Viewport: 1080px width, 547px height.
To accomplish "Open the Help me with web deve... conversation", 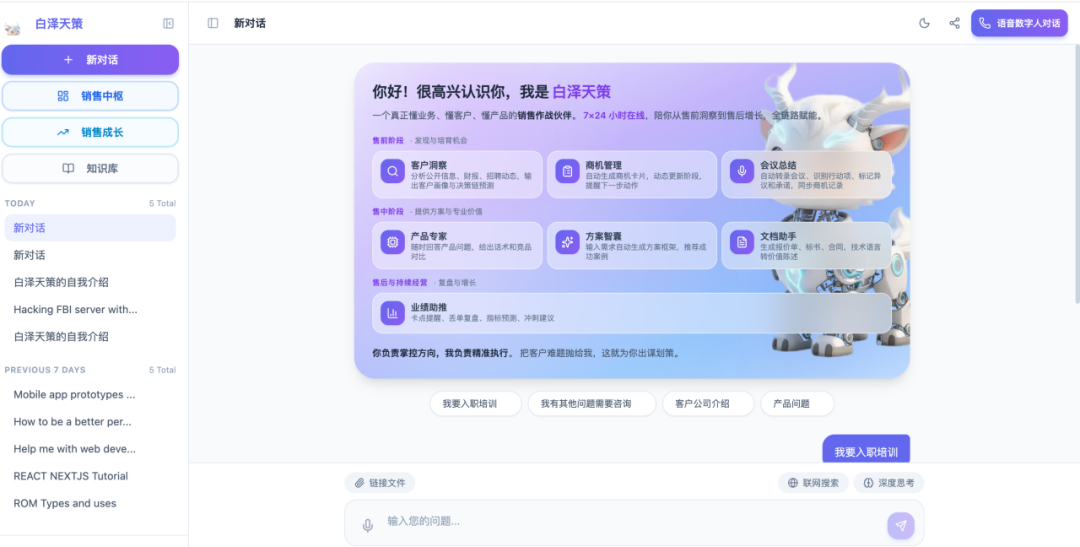I will pos(90,449).
